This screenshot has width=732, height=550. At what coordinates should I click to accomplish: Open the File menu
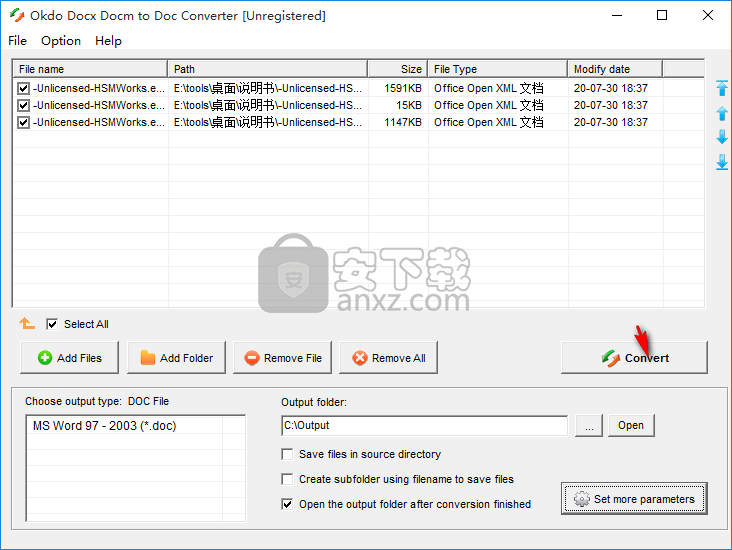click(17, 41)
